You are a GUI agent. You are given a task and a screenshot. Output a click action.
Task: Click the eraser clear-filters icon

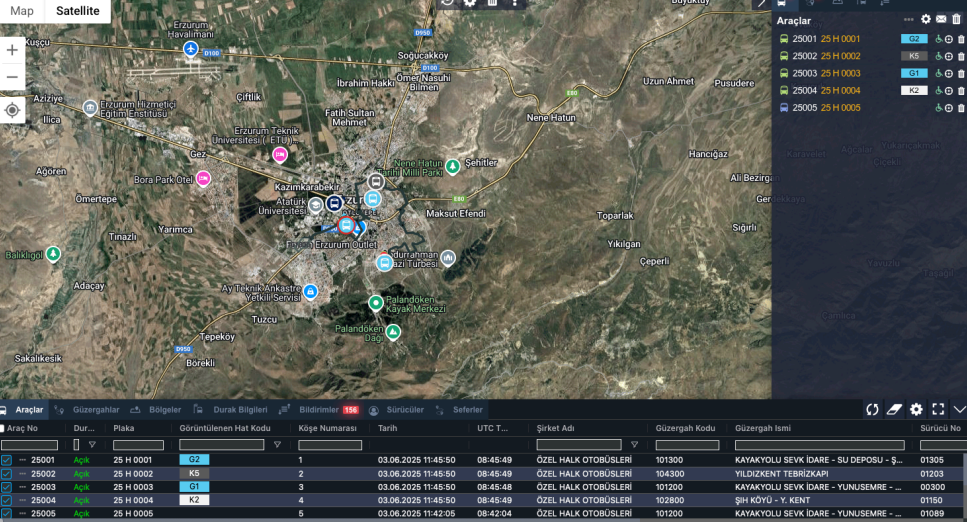point(894,409)
